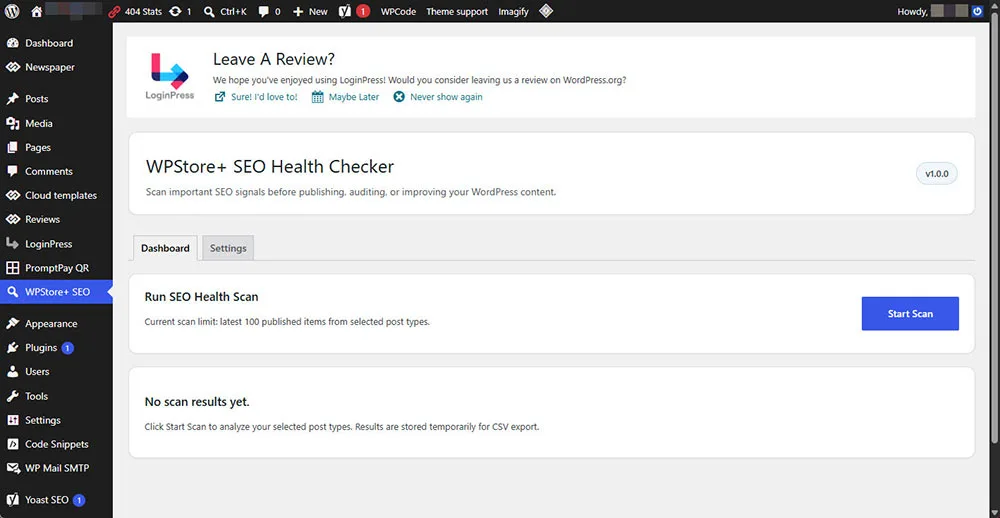Click "Sure! I'd love to!" review link
Image resolution: width=1000 pixels, height=518 pixels.
tap(256, 97)
